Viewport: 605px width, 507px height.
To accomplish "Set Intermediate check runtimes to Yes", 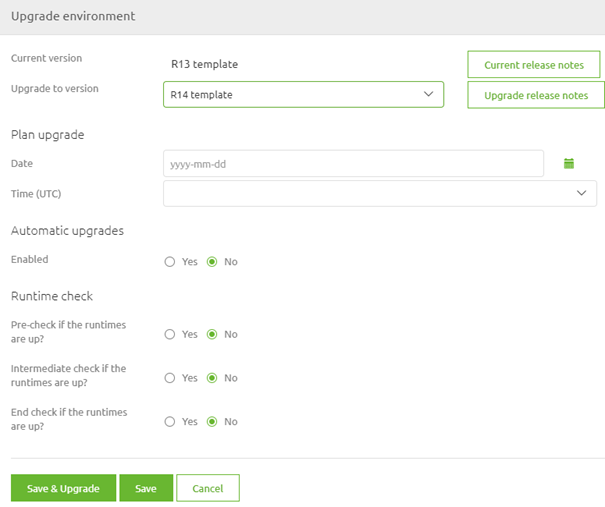I will click(x=170, y=378).
